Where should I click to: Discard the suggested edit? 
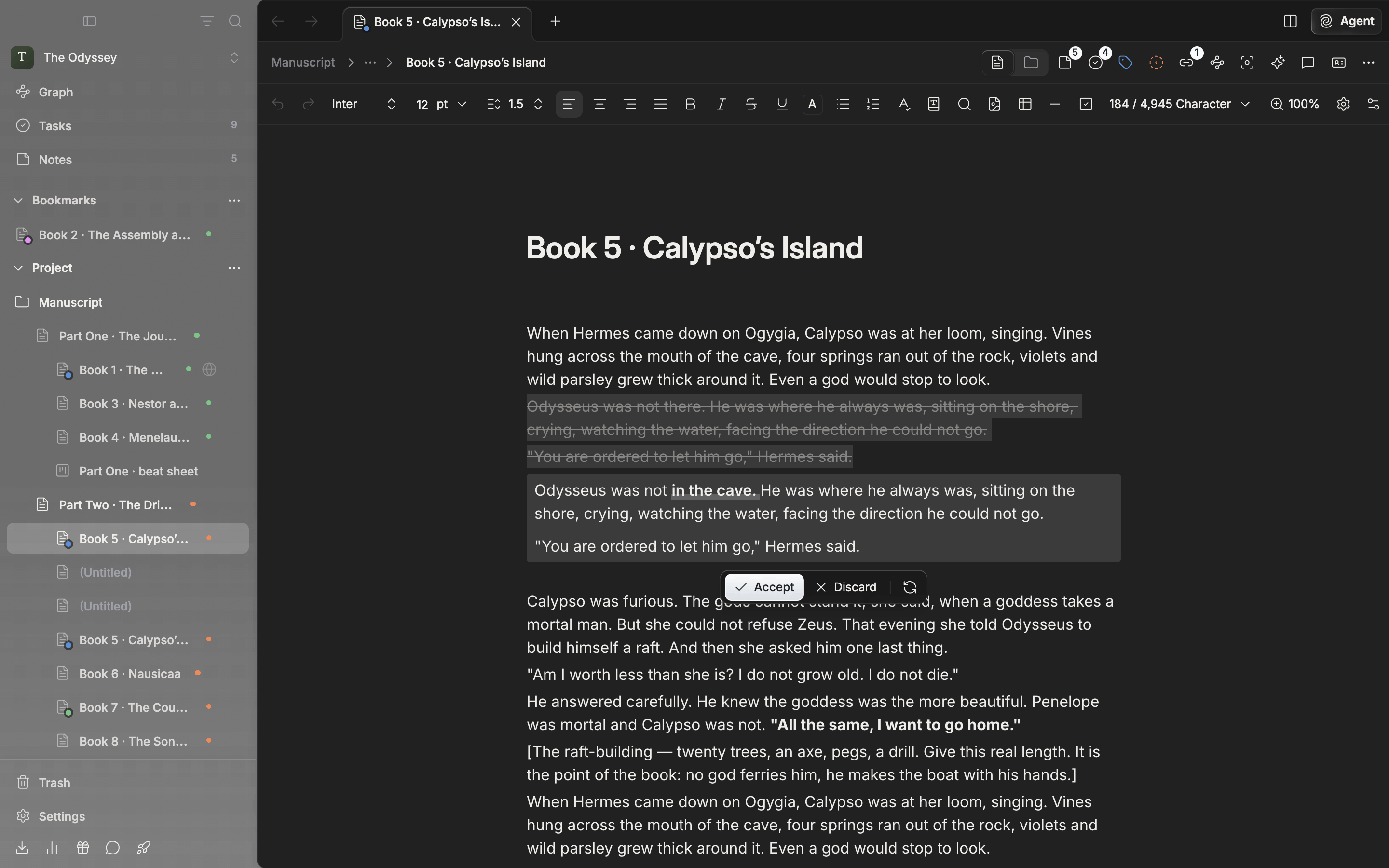click(846, 587)
